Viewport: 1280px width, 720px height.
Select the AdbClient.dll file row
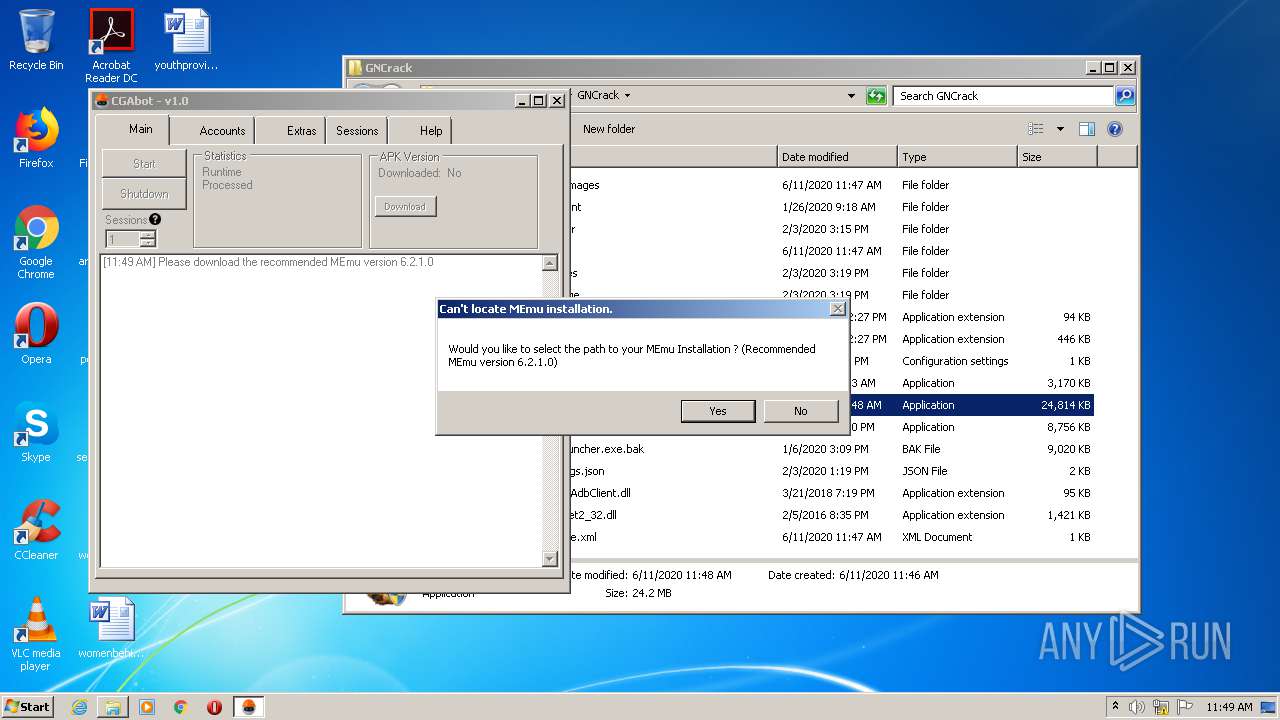pyautogui.click(x=832, y=493)
